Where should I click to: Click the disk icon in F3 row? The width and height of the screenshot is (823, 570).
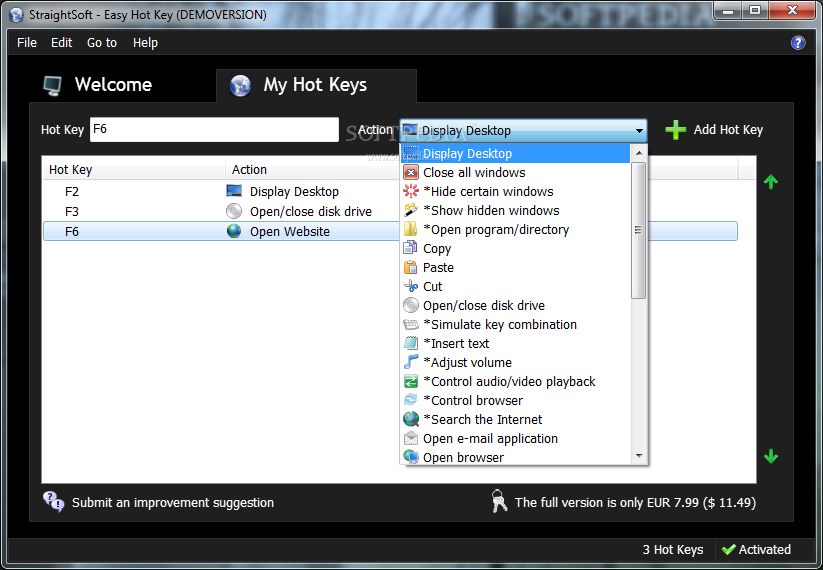[x=234, y=211]
